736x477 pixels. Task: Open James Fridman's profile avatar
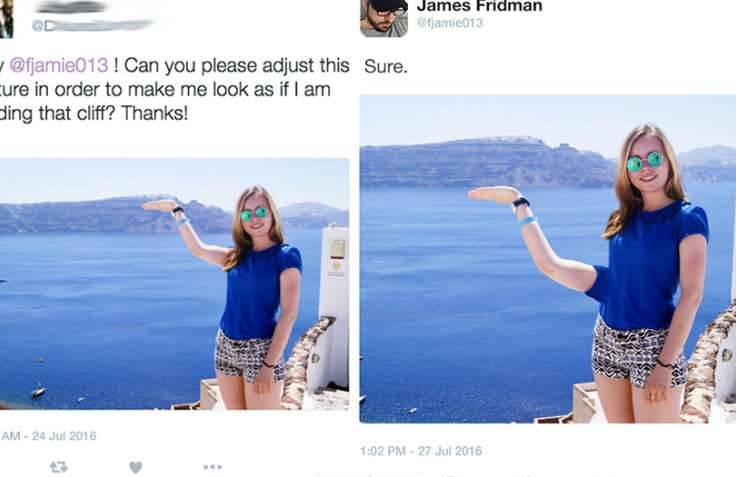384,18
